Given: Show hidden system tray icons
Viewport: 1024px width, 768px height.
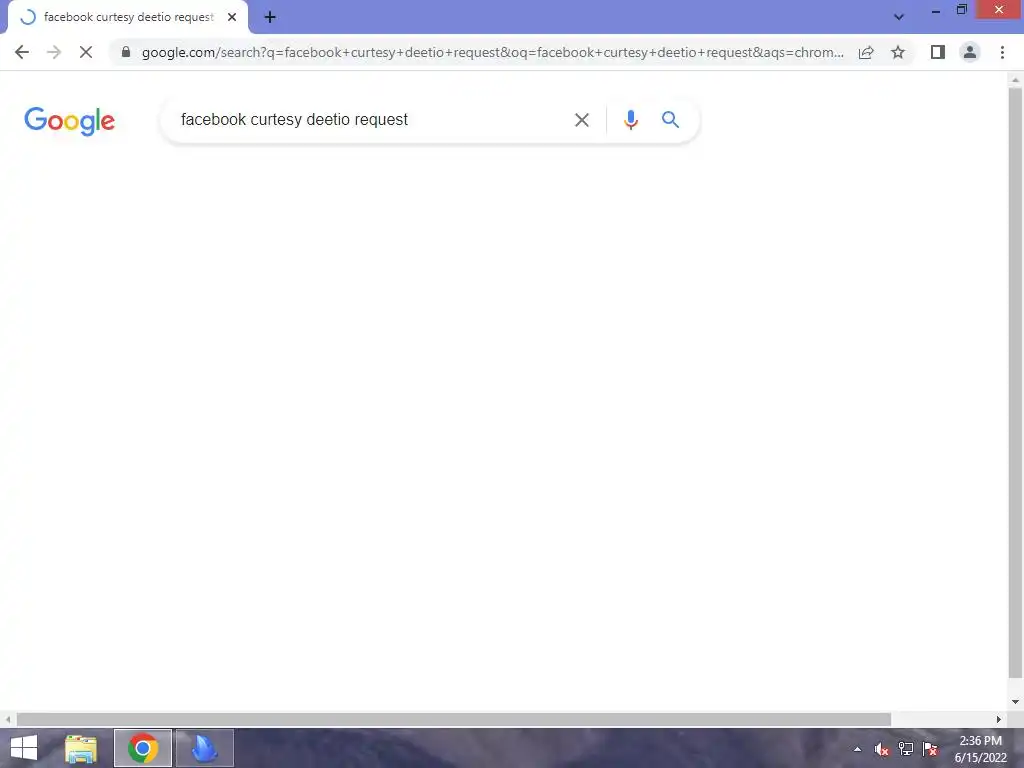Looking at the screenshot, I should [857, 749].
